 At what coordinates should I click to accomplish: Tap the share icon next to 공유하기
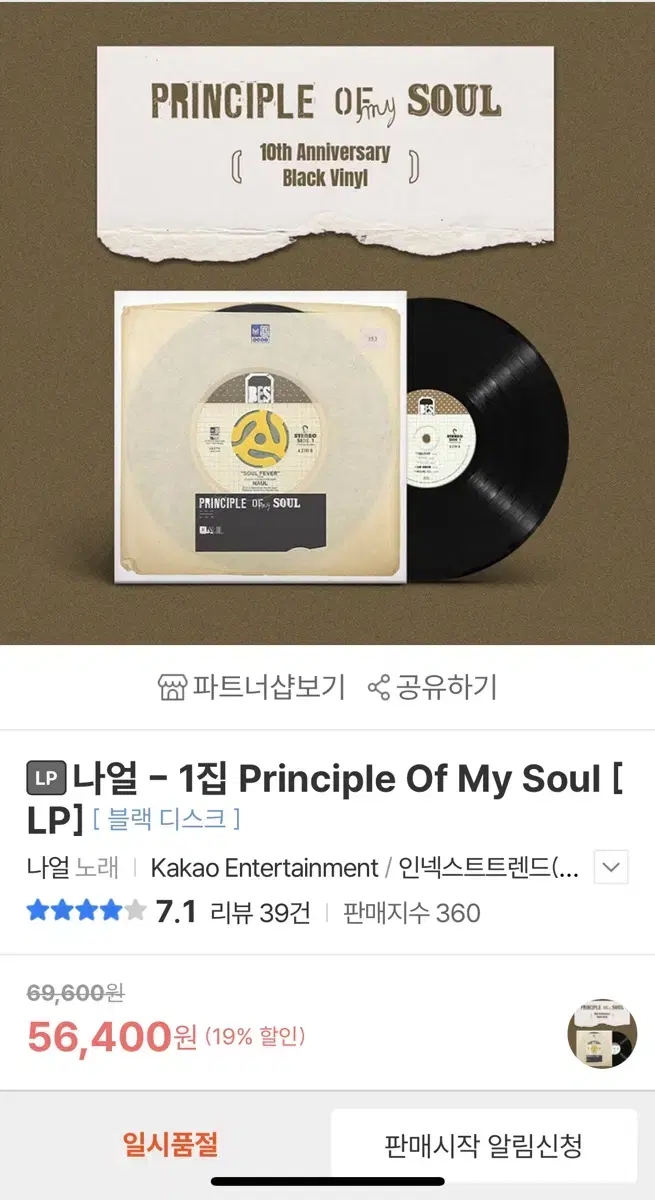(379, 688)
